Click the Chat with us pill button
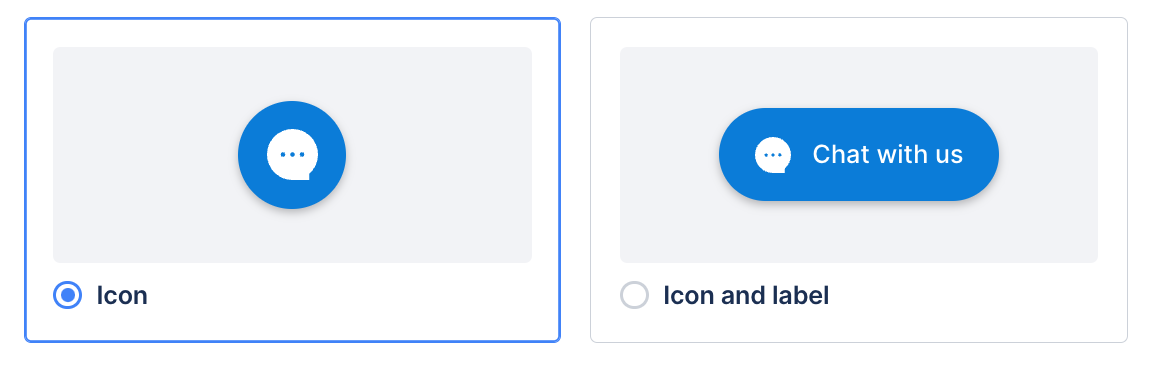 pos(859,154)
